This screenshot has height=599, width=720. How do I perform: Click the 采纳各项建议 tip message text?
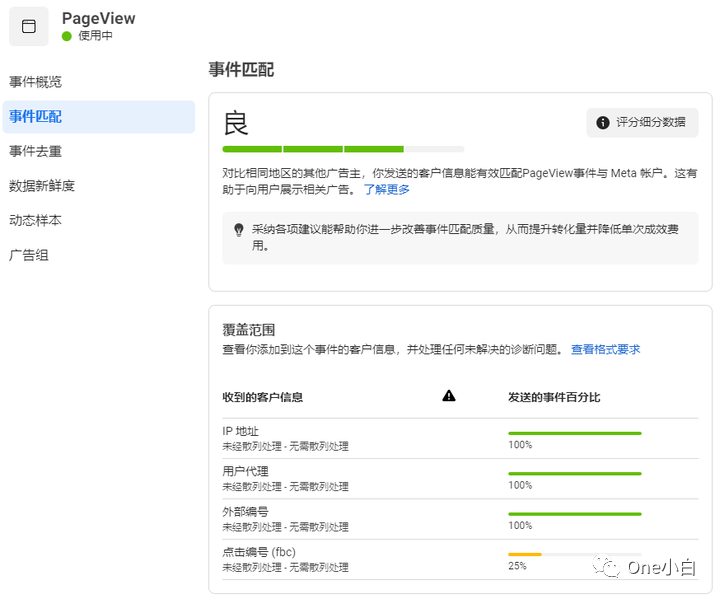coord(465,237)
